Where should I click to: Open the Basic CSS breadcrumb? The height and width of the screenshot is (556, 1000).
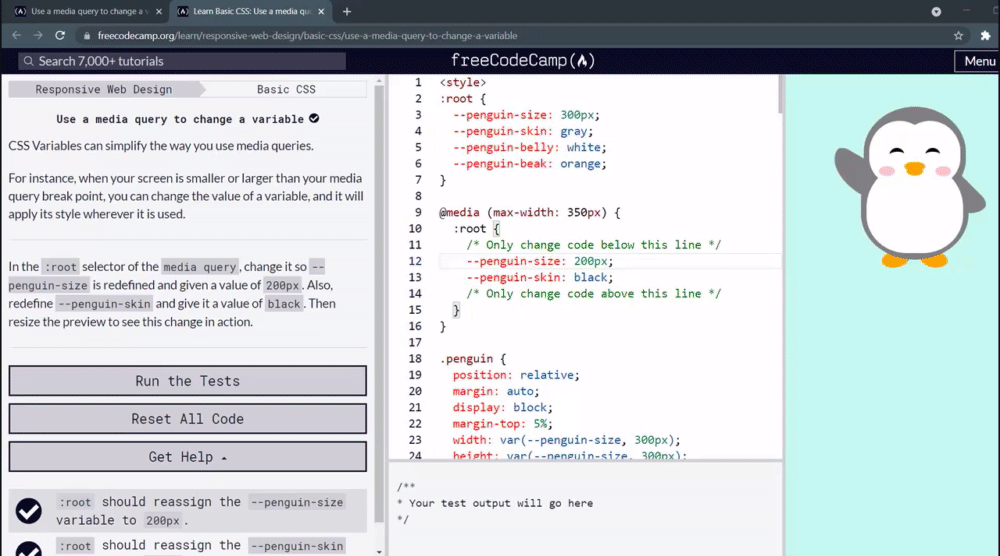tap(286, 89)
